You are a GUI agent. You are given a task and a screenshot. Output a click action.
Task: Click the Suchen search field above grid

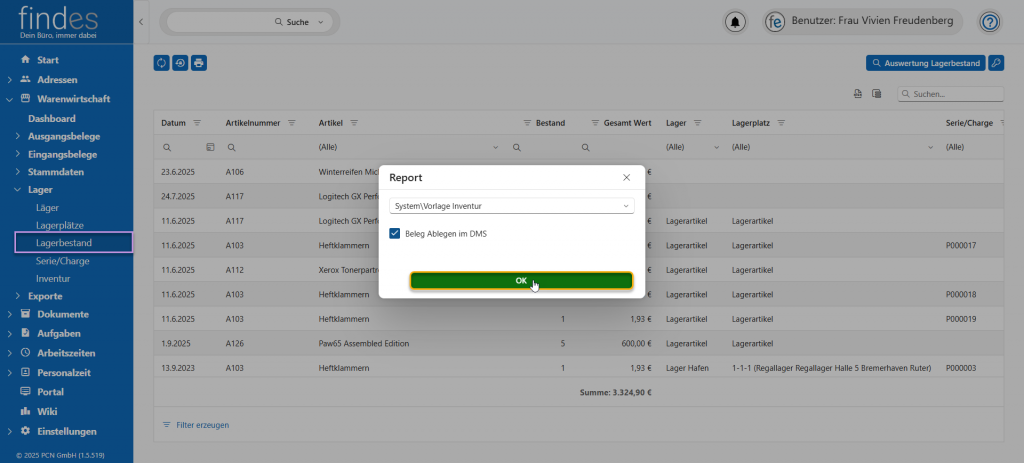955,94
